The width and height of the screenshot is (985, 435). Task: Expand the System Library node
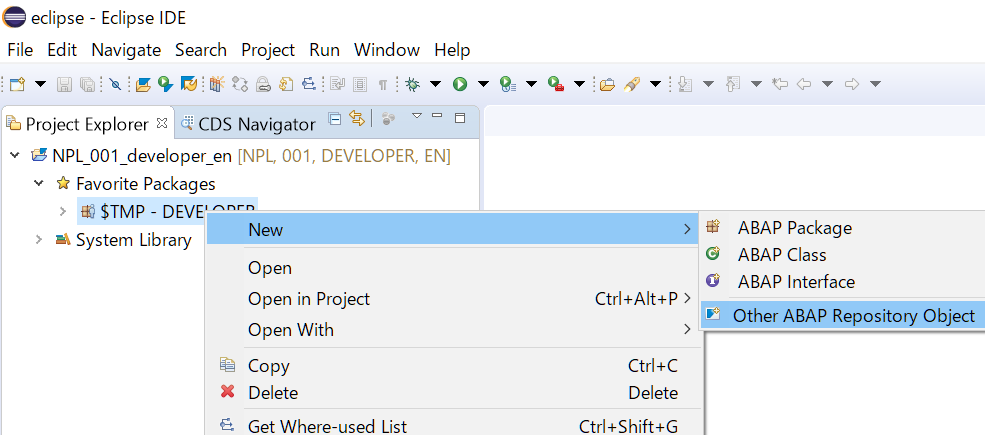click(x=39, y=240)
